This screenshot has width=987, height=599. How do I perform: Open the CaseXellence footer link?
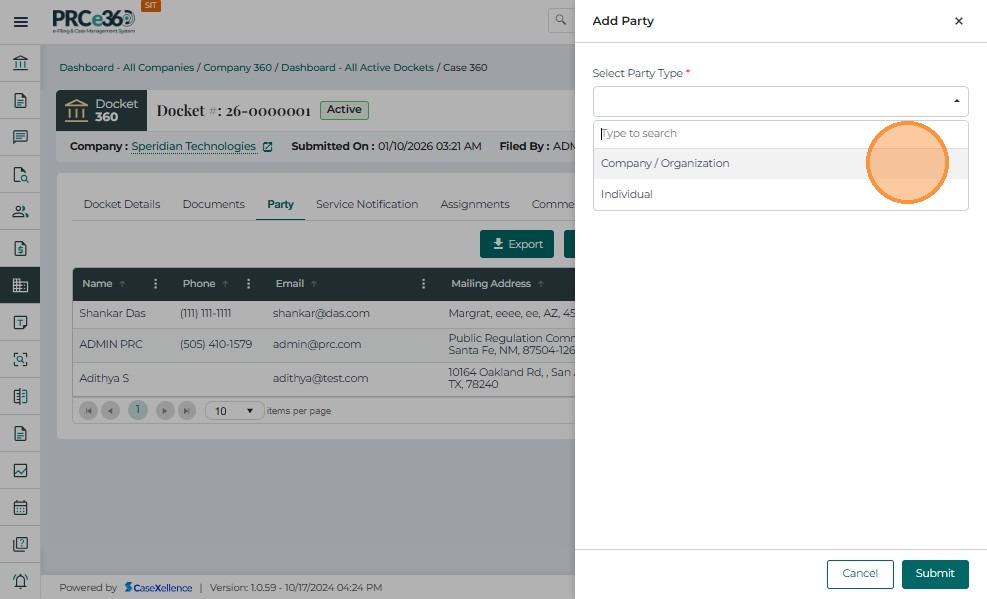tap(159, 588)
